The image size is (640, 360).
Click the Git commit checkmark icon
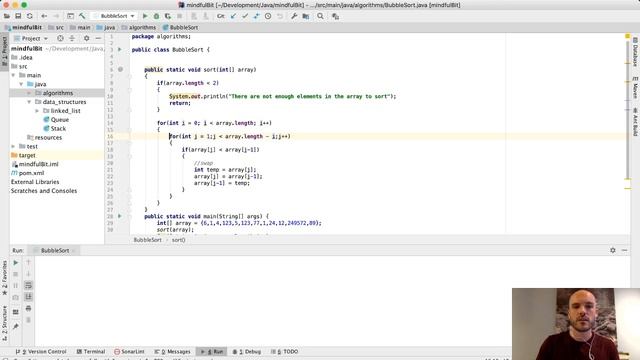245,16
